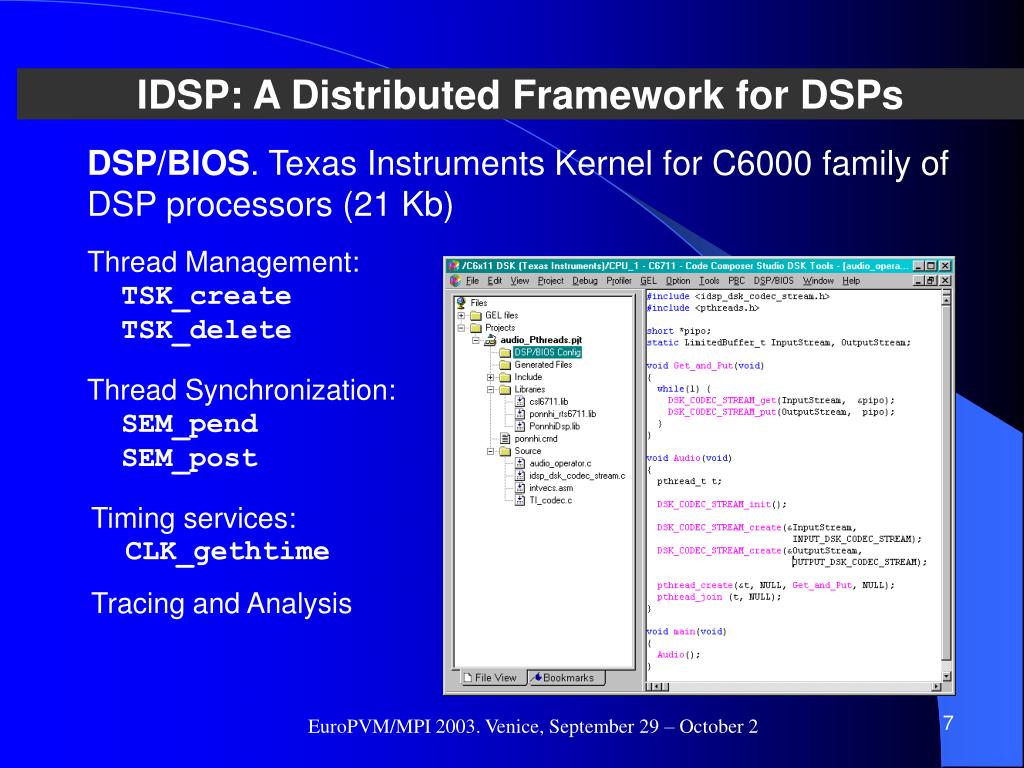Minimize the inner audio_operator document window
The width and height of the screenshot is (1024, 768).
point(919,281)
